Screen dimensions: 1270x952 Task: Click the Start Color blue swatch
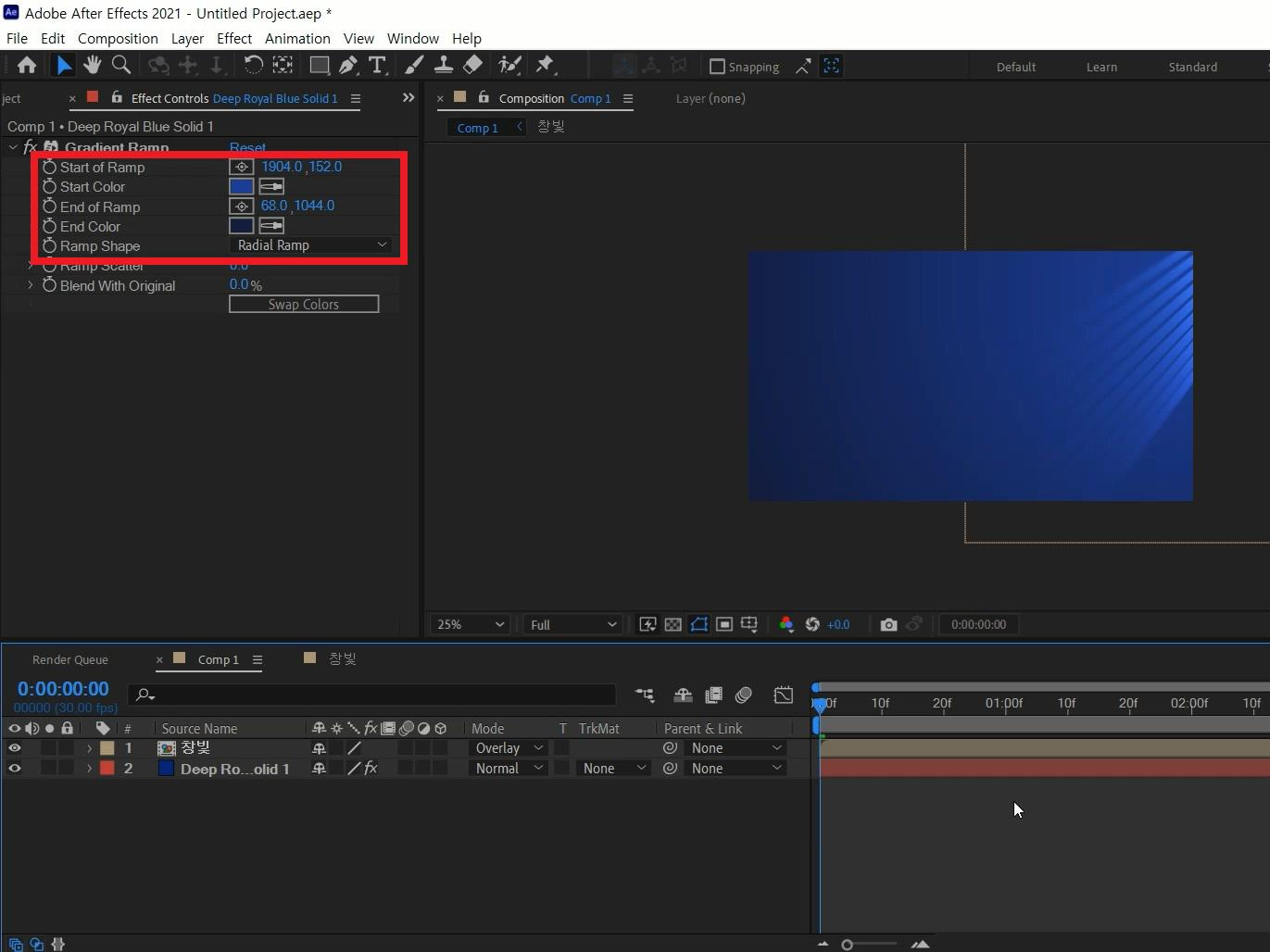tap(241, 186)
